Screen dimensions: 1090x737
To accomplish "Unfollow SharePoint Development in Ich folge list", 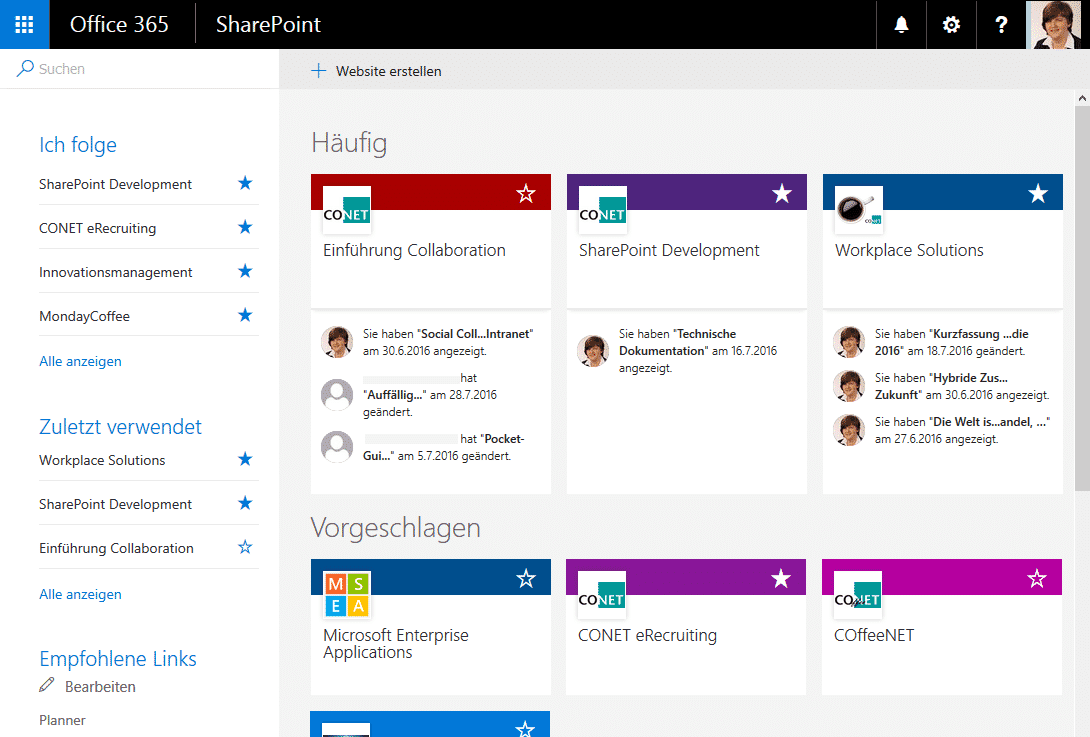I will coord(245,183).
